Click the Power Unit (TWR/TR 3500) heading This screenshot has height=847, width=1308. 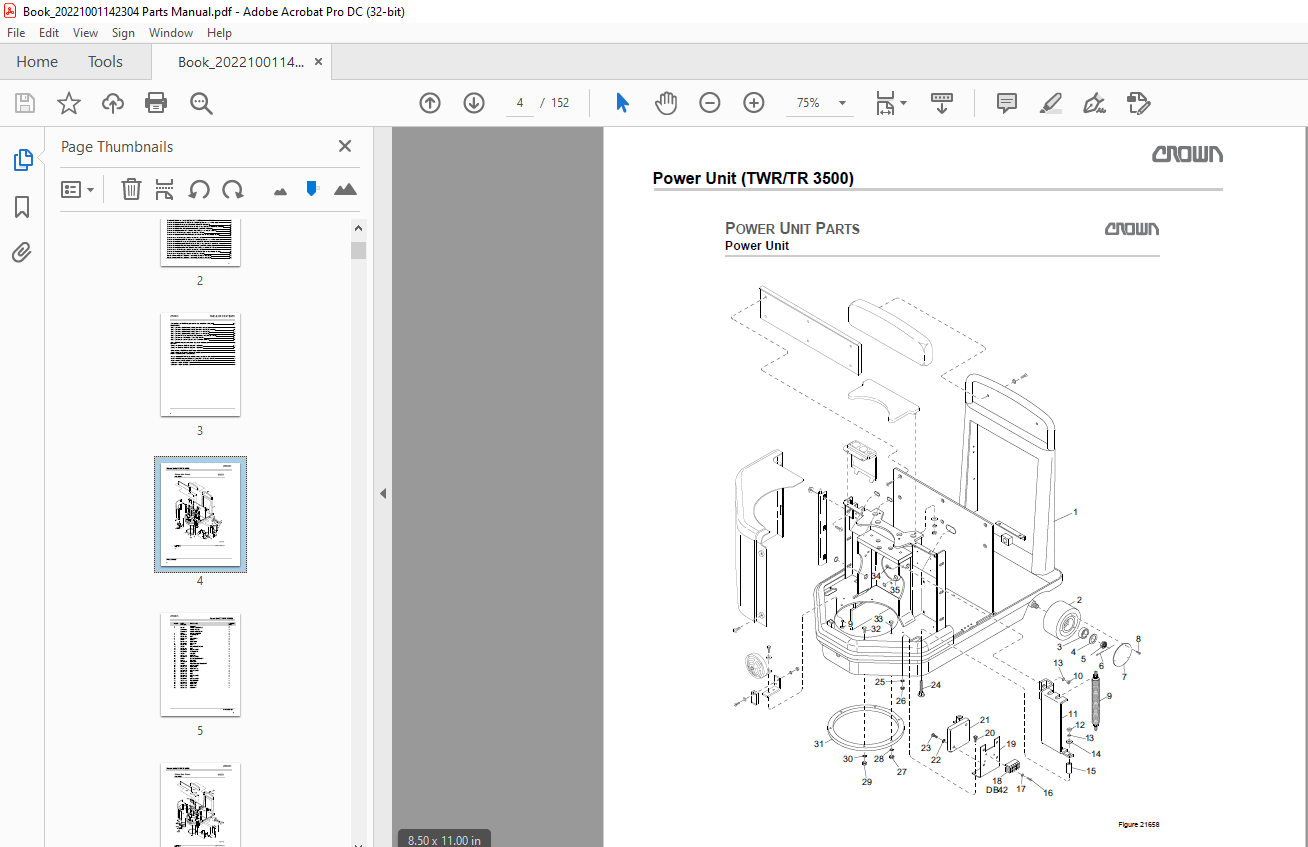click(753, 178)
